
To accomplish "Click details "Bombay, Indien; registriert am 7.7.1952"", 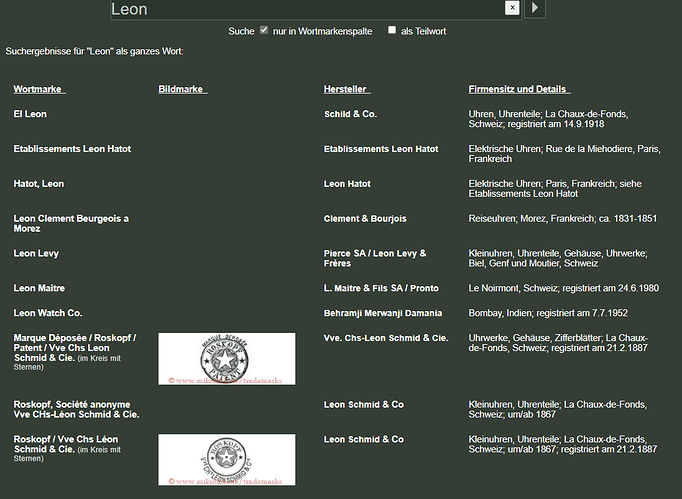I will pyautogui.click(x=548, y=313).
